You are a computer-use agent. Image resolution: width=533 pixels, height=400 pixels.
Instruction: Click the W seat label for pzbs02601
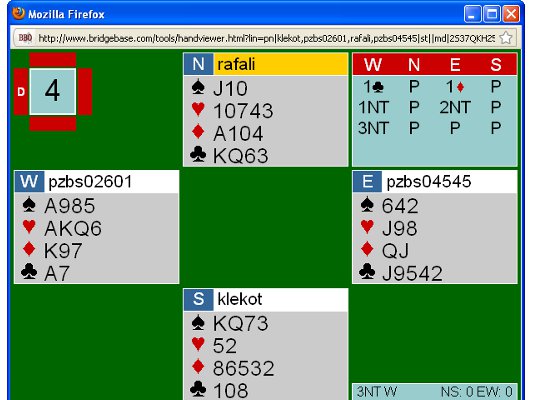[29, 181]
